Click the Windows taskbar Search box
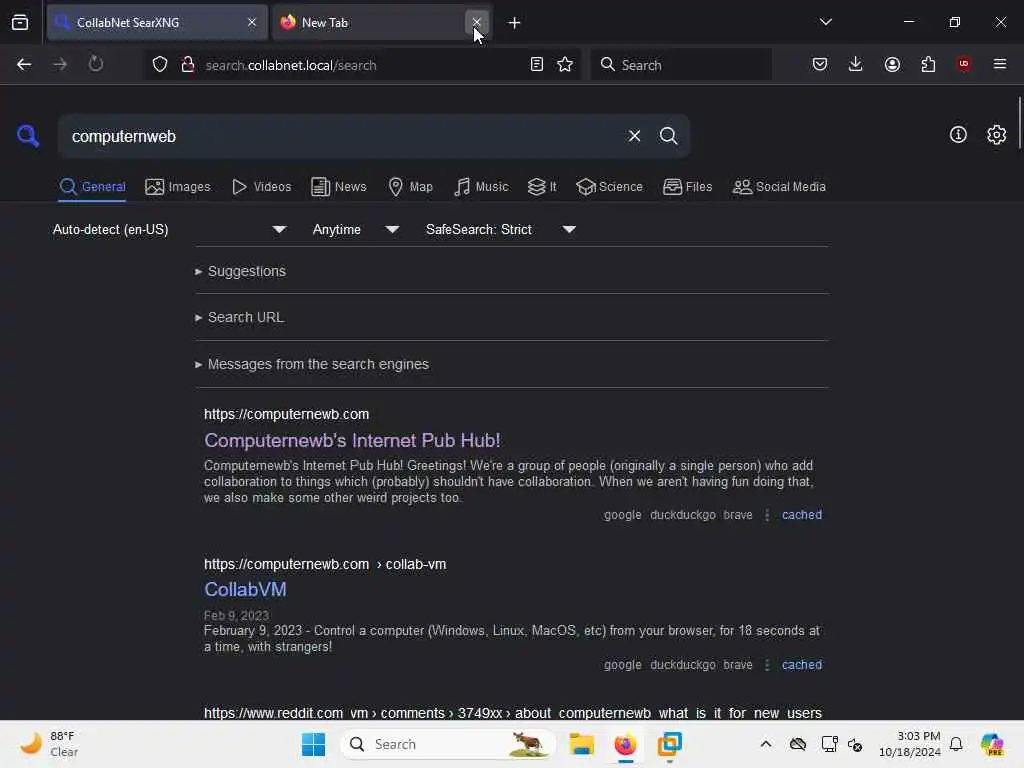The image size is (1024, 768). (x=447, y=744)
